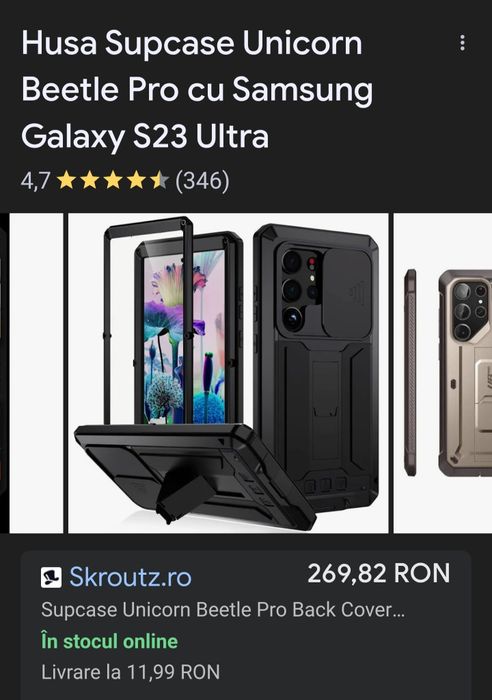Image resolution: width=492 pixels, height=700 pixels.
Task: View the bronze Supcase case image
Action: click(443, 373)
